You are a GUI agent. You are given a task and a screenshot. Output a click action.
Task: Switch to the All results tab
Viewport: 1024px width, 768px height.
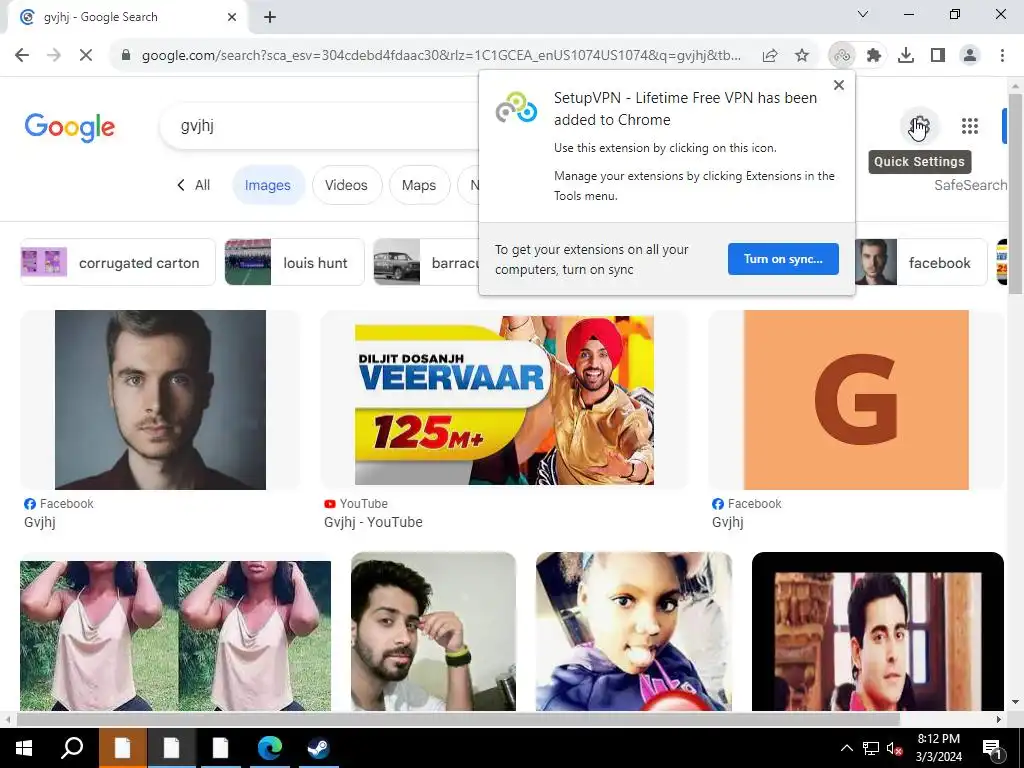click(193, 185)
